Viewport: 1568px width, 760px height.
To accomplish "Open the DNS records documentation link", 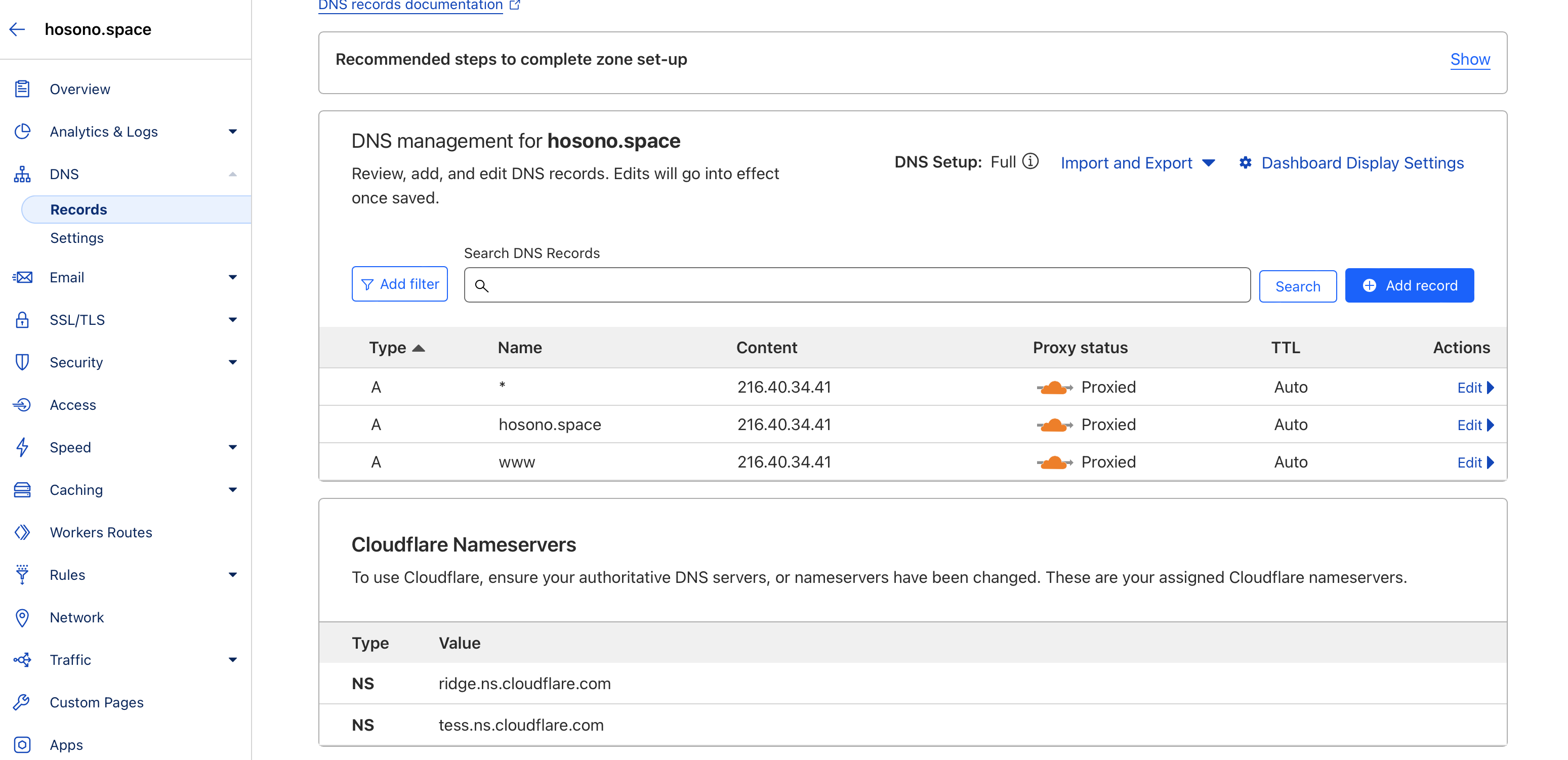I will [410, 5].
